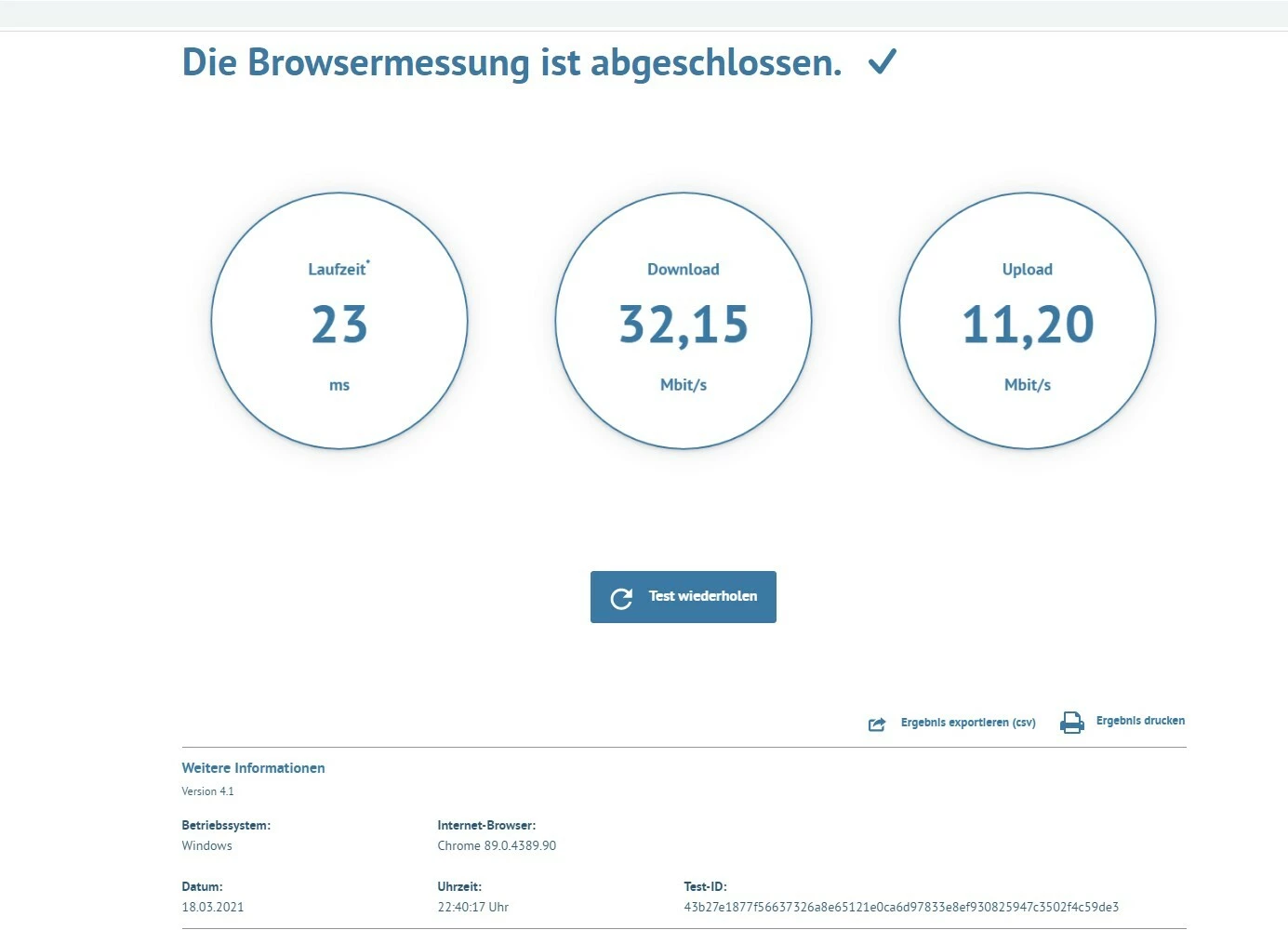Click the printer icon
This screenshot has height=930, width=1288.
click(1072, 723)
